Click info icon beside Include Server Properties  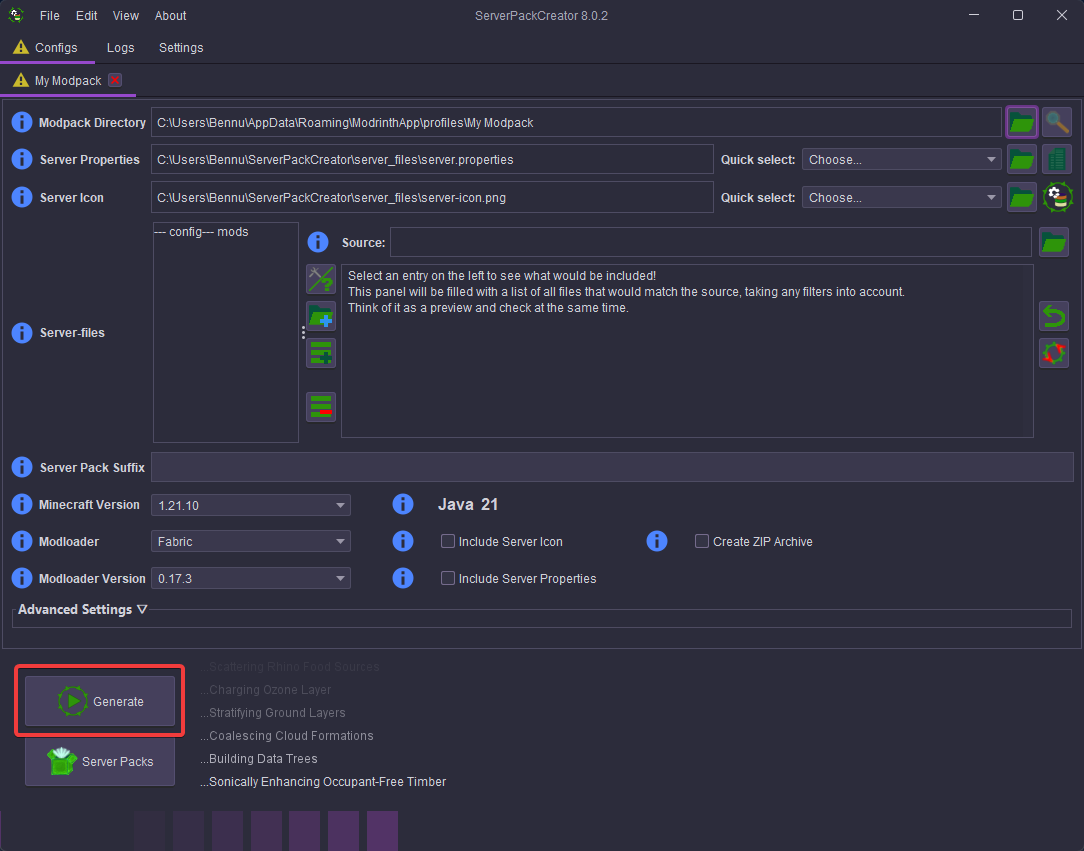tap(402, 578)
